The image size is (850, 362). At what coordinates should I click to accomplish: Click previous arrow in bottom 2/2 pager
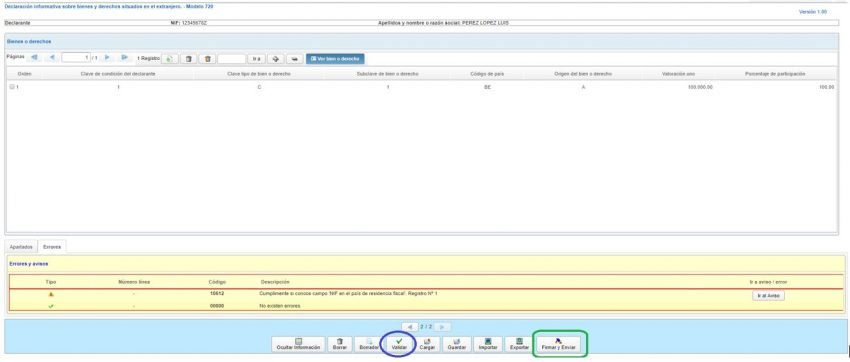(411, 327)
